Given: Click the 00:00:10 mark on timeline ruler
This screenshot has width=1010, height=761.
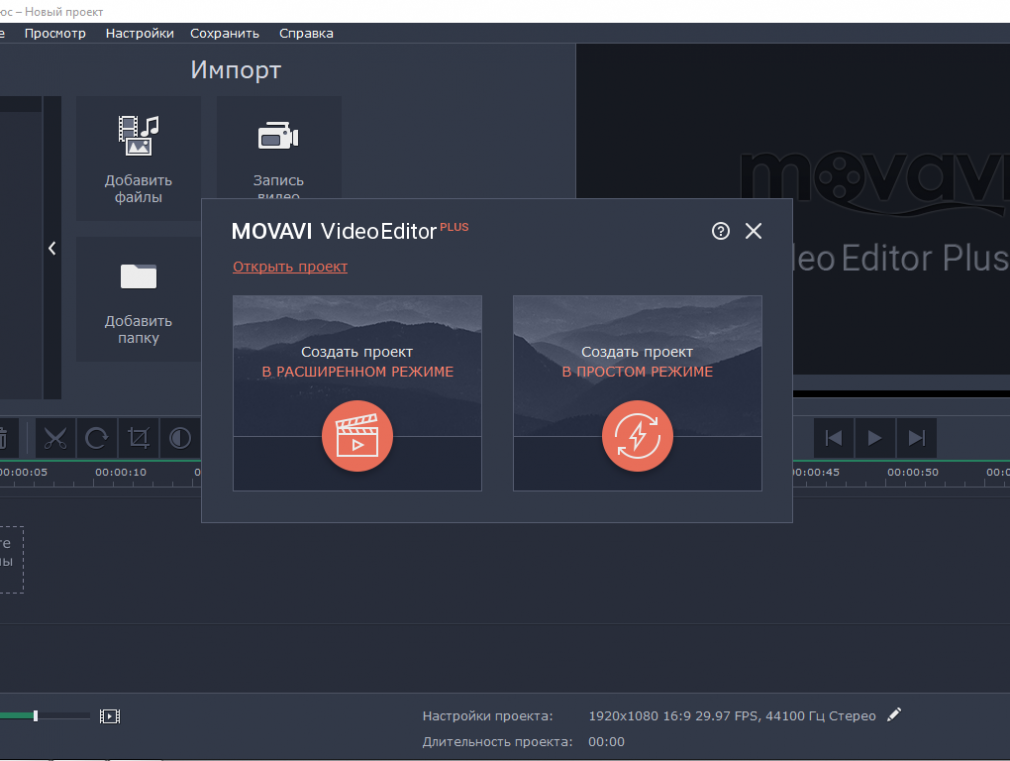Looking at the screenshot, I should coord(120,472).
